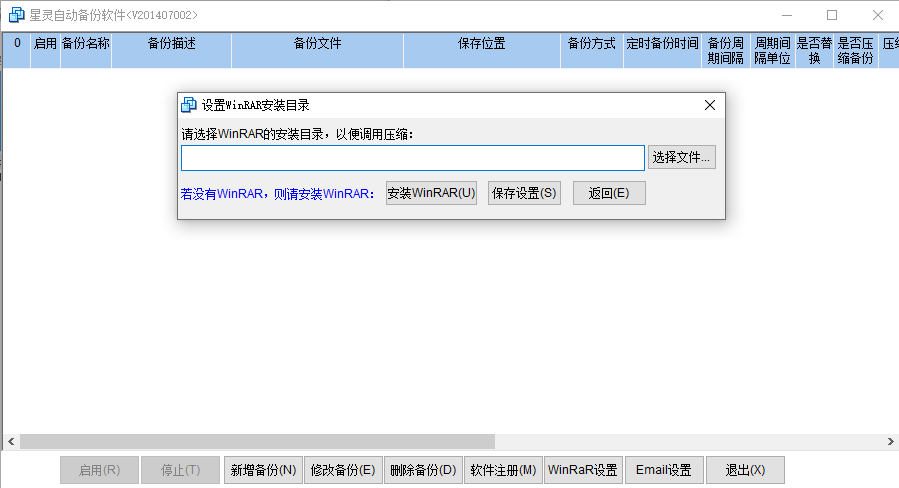Click the horizontal scrollbar right arrow
This screenshot has height=488, width=899.
click(890, 441)
